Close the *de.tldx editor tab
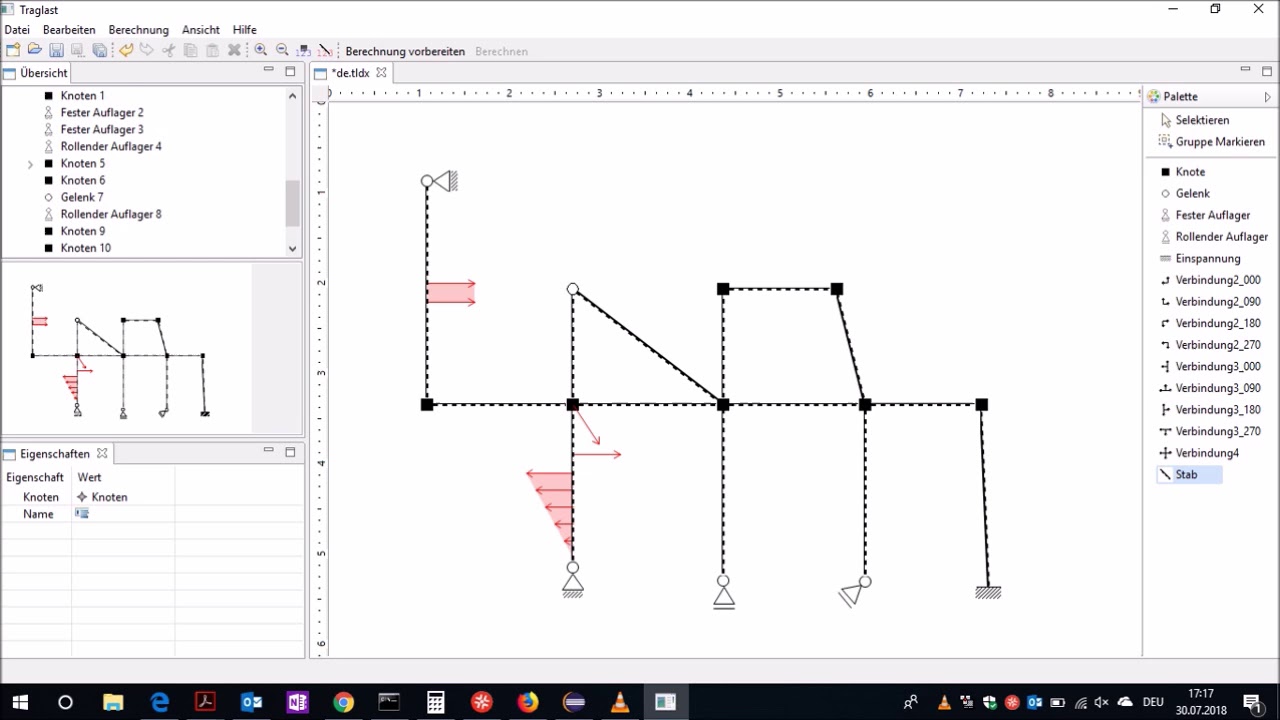The height and width of the screenshot is (720, 1280). click(381, 73)
